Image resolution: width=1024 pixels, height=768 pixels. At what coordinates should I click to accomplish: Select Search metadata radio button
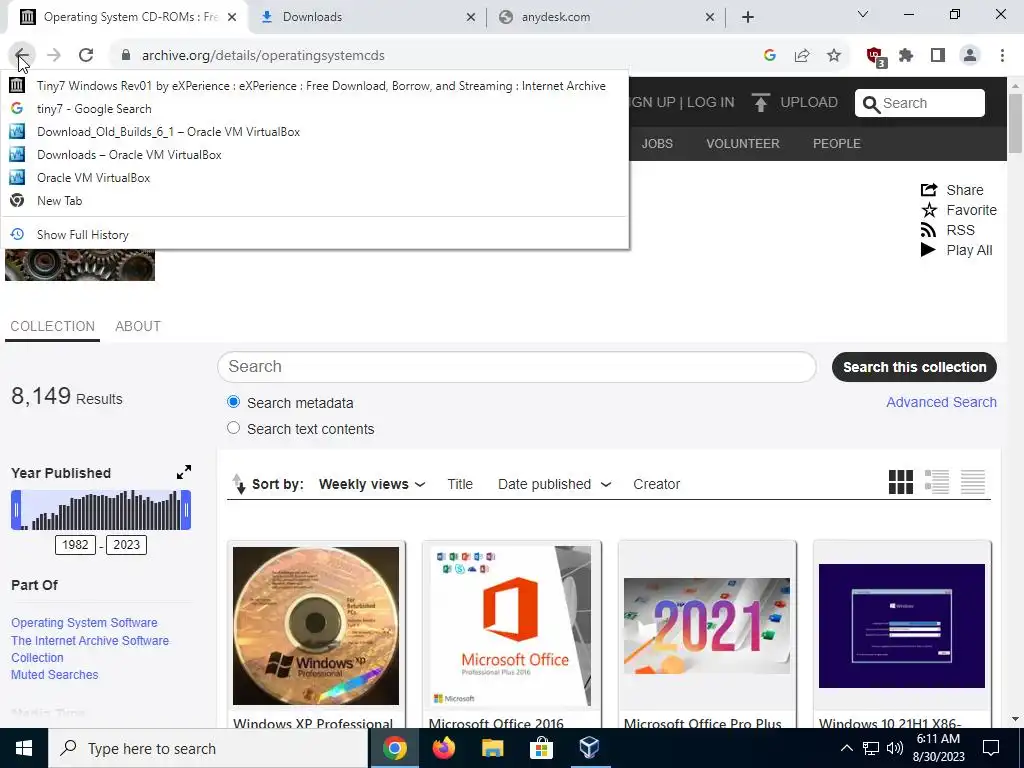click(233, 402)
